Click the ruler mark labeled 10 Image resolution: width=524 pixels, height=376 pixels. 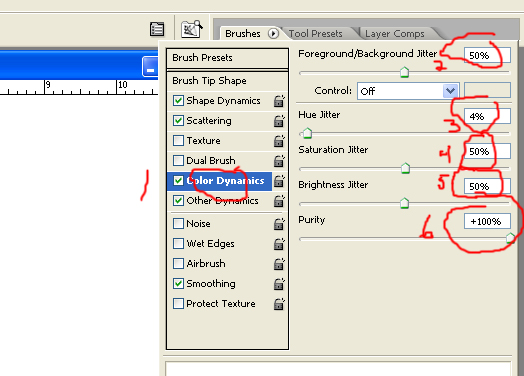tap(123, 85)
